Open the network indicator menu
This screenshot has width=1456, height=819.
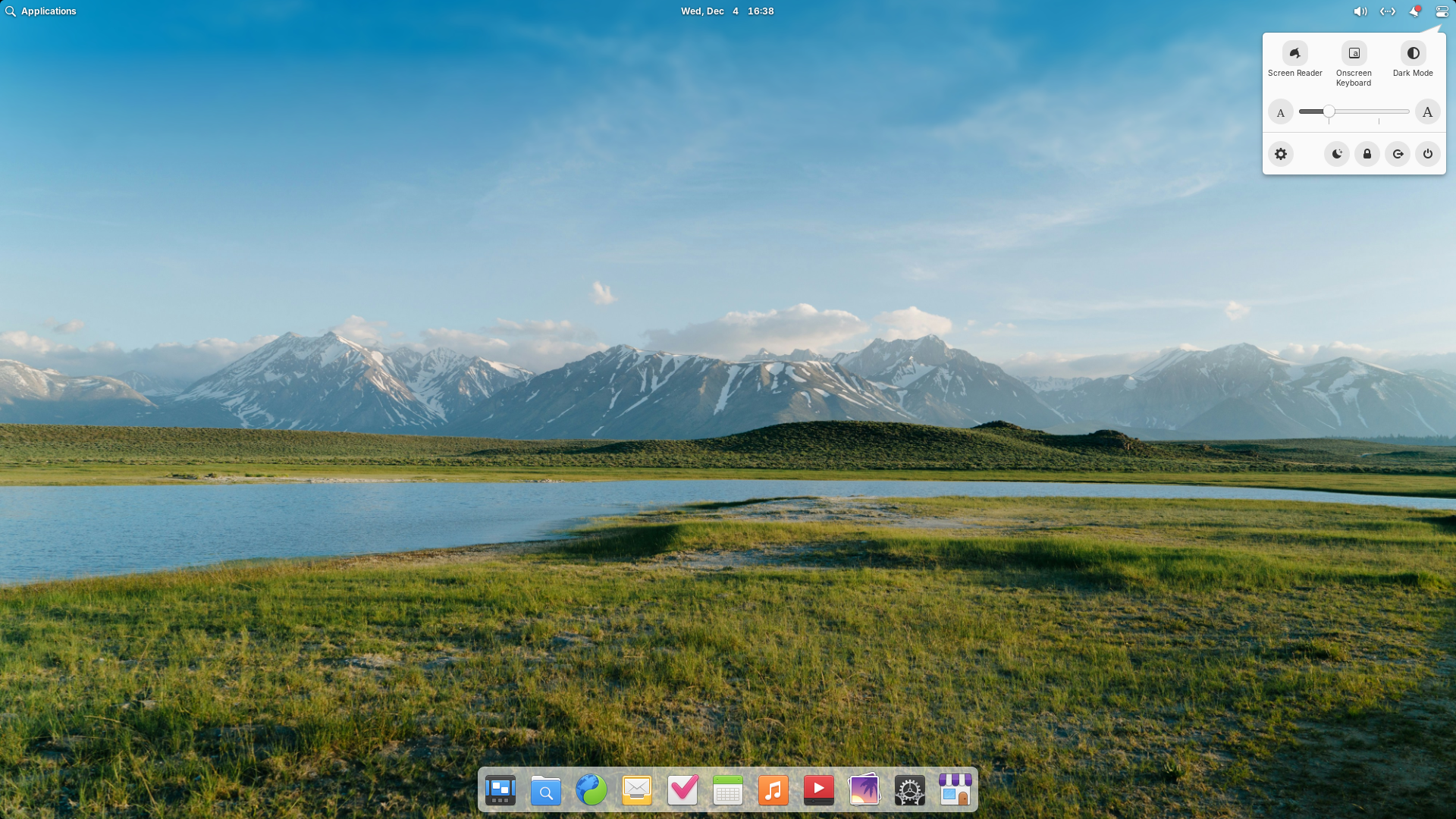click(x=1388, y=11)
